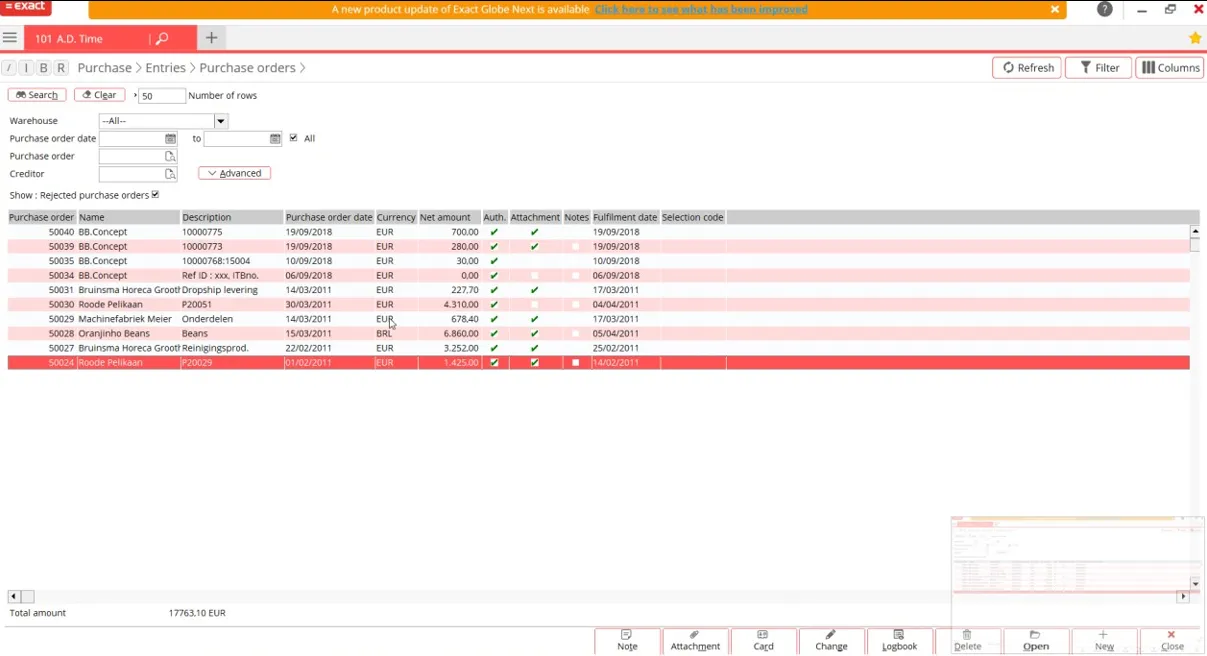
Task: Change the selected purchase order
Action: coord(831,641)
